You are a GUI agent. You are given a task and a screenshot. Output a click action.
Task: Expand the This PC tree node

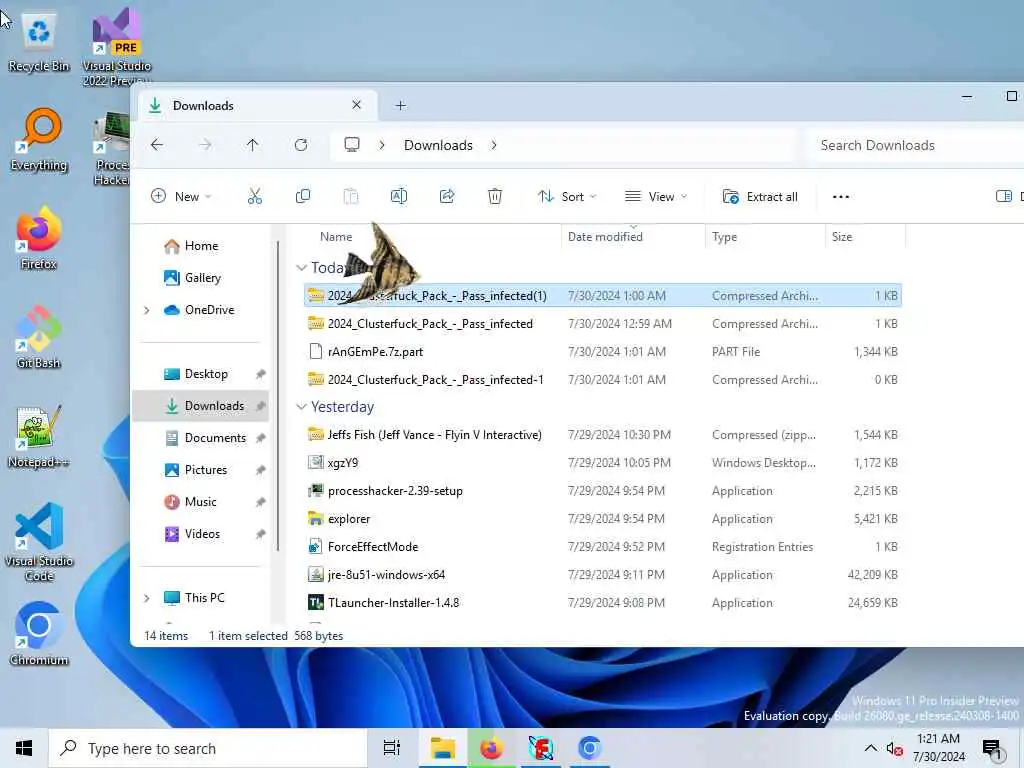pos(147,598)
